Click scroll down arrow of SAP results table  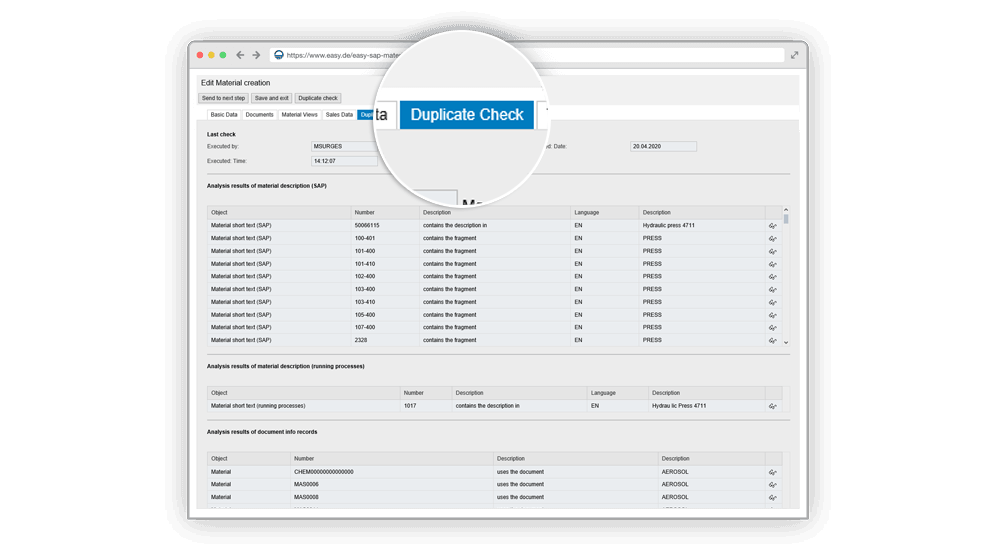click(x=786, y=343)
